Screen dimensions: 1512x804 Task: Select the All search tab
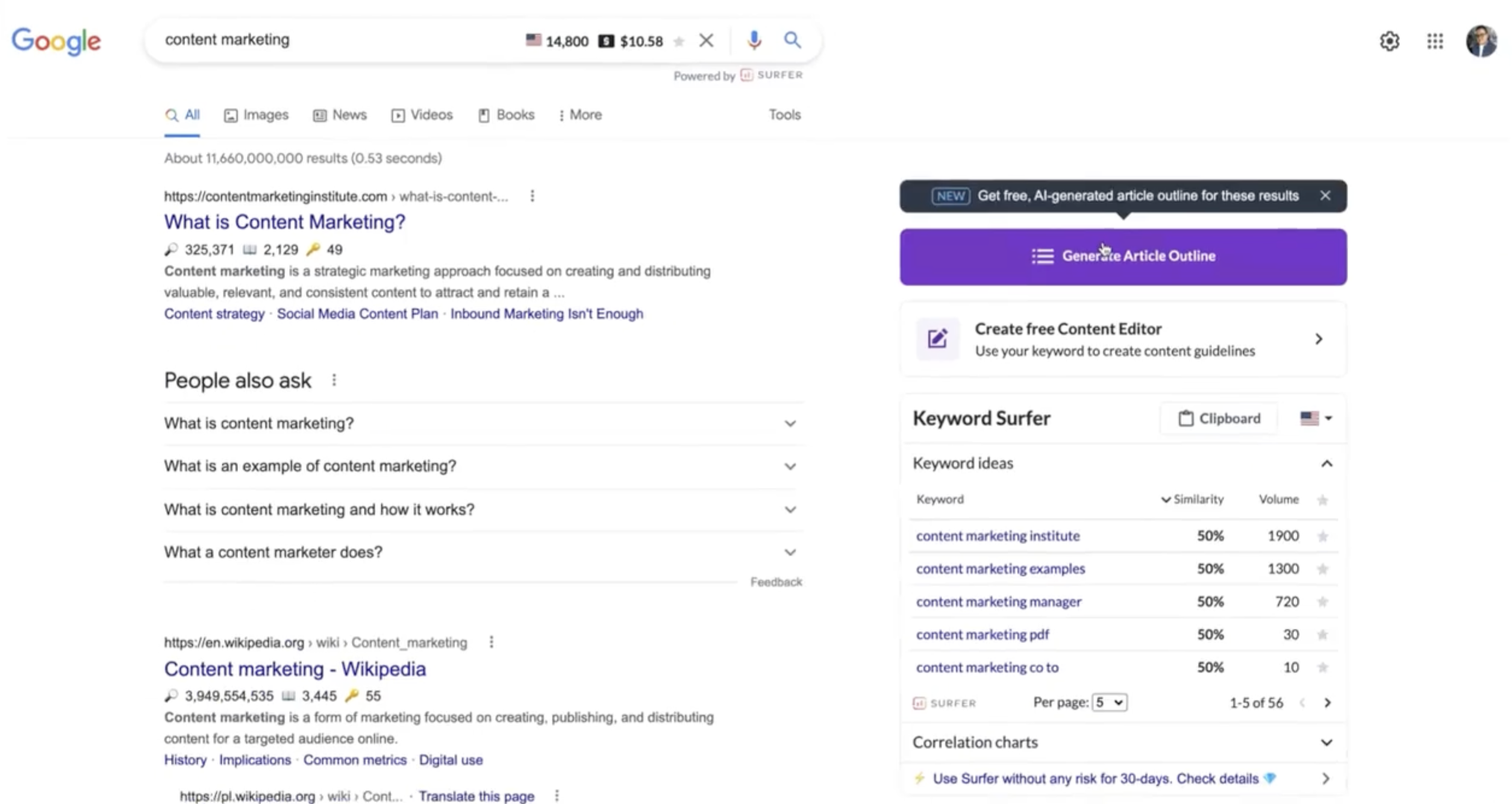[183, 115]
